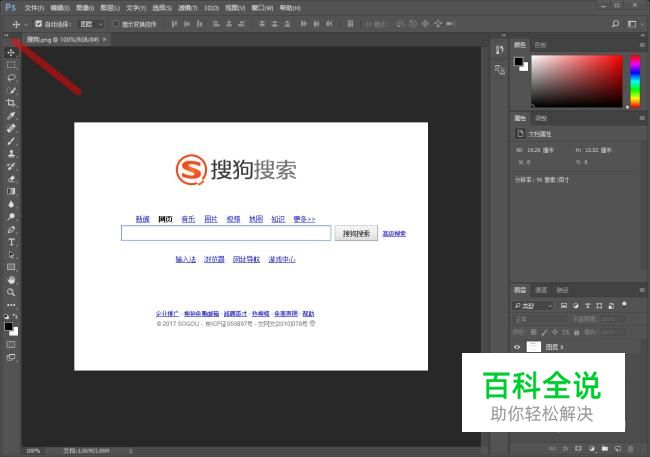Switch to the channels tab beside Layers

tap(541, 290)
